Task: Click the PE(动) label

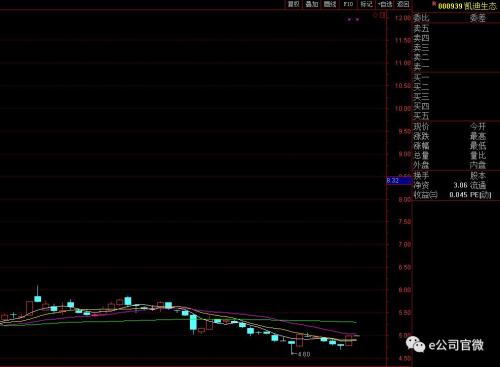Action: coord(481,195)
